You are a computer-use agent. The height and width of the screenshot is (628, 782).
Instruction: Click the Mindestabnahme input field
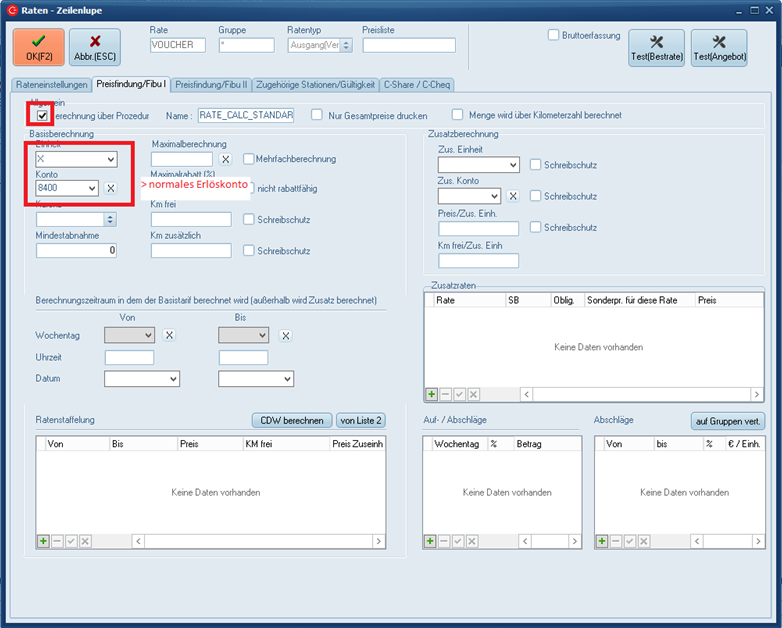coord(76,251)
